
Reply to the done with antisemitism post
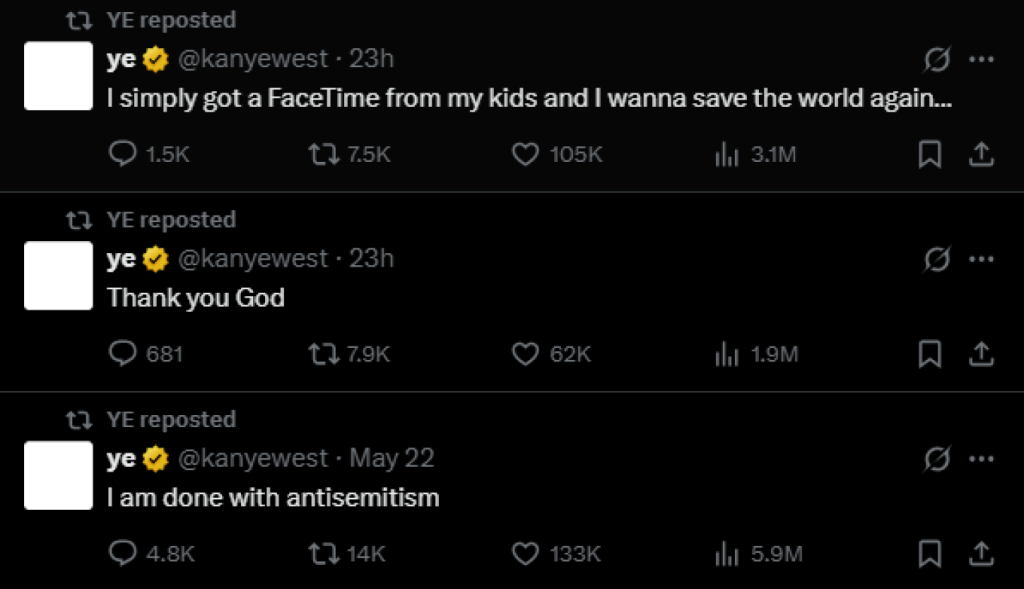click(121, 553)
